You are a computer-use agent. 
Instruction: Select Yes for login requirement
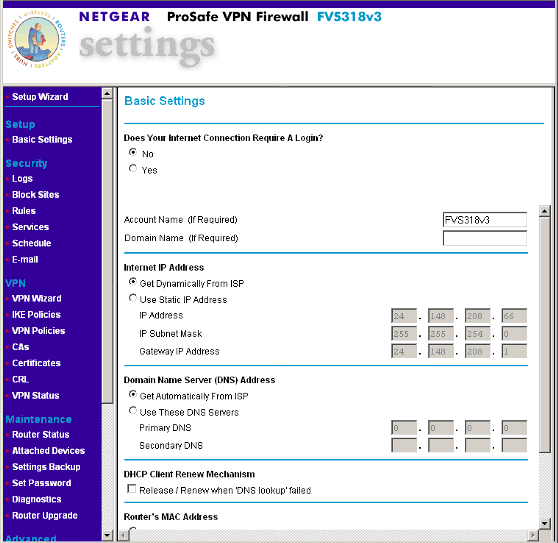pyautogui.click(x=133, y=168)
